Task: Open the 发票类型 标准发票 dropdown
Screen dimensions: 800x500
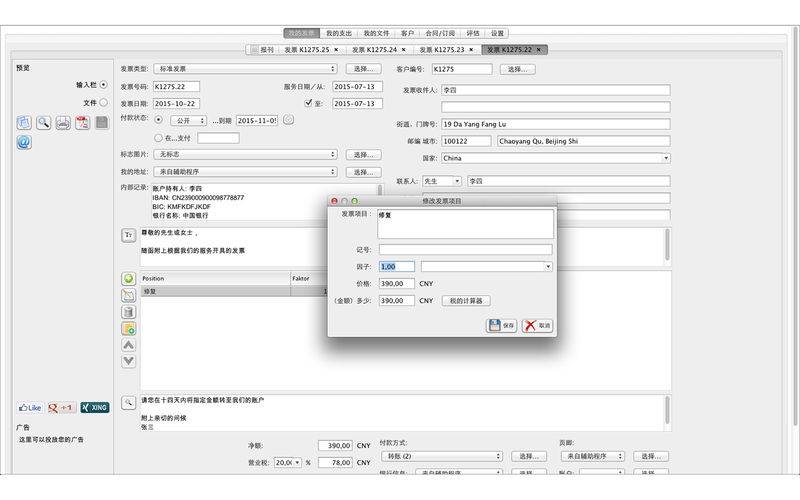Action: [x=245, y=69]
